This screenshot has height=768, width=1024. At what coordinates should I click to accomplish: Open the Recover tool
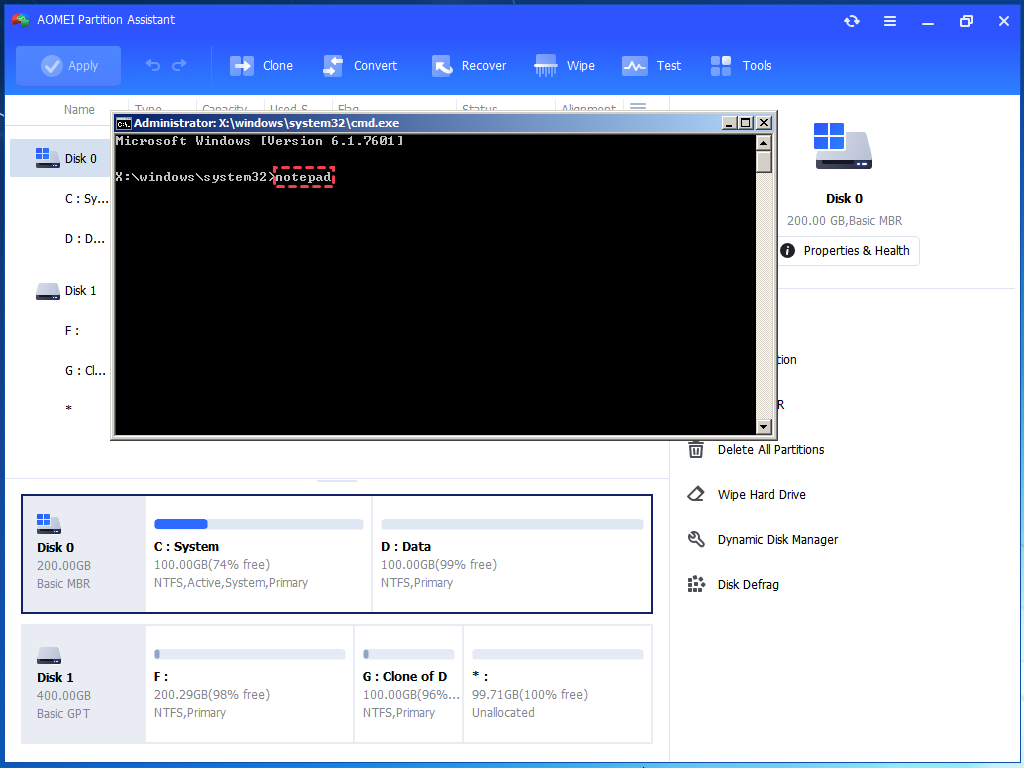(469, 66)
